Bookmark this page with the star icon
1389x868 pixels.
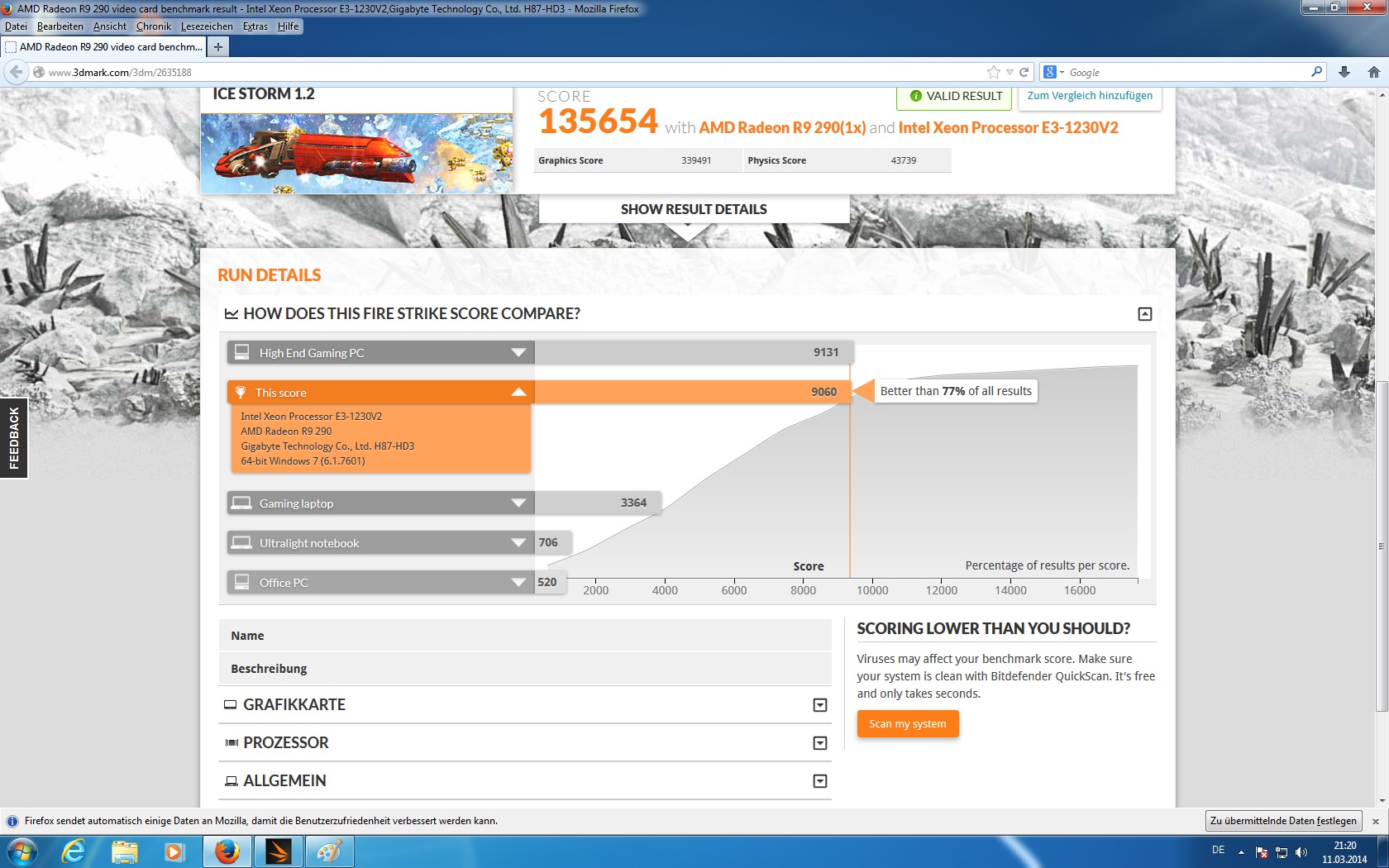(x=994, y=72)
